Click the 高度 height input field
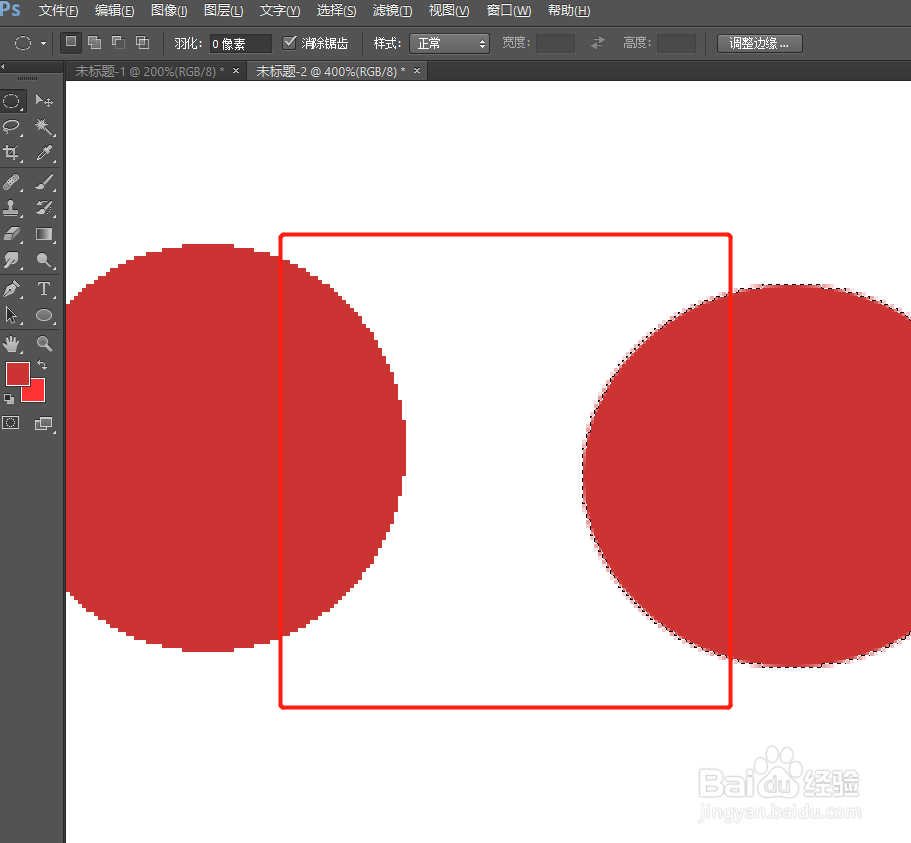The image size is (911, 843). (x=676, y=44)
